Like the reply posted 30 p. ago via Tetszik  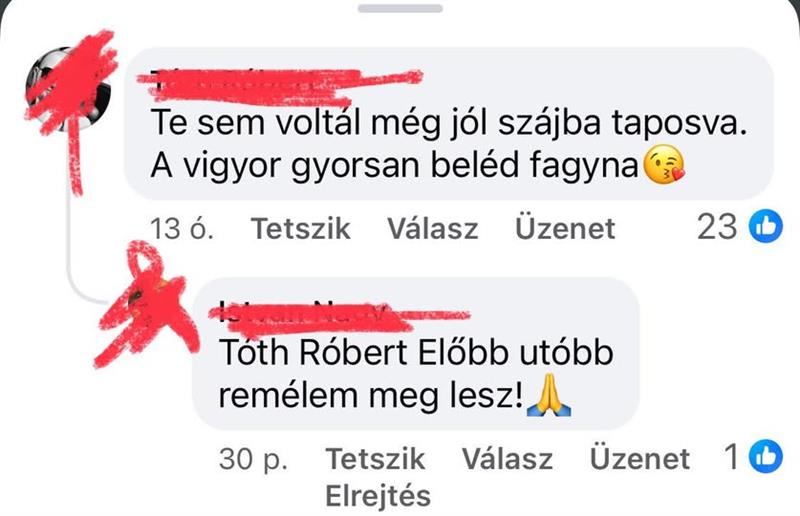pyautogui.click(x=376, y=458)
